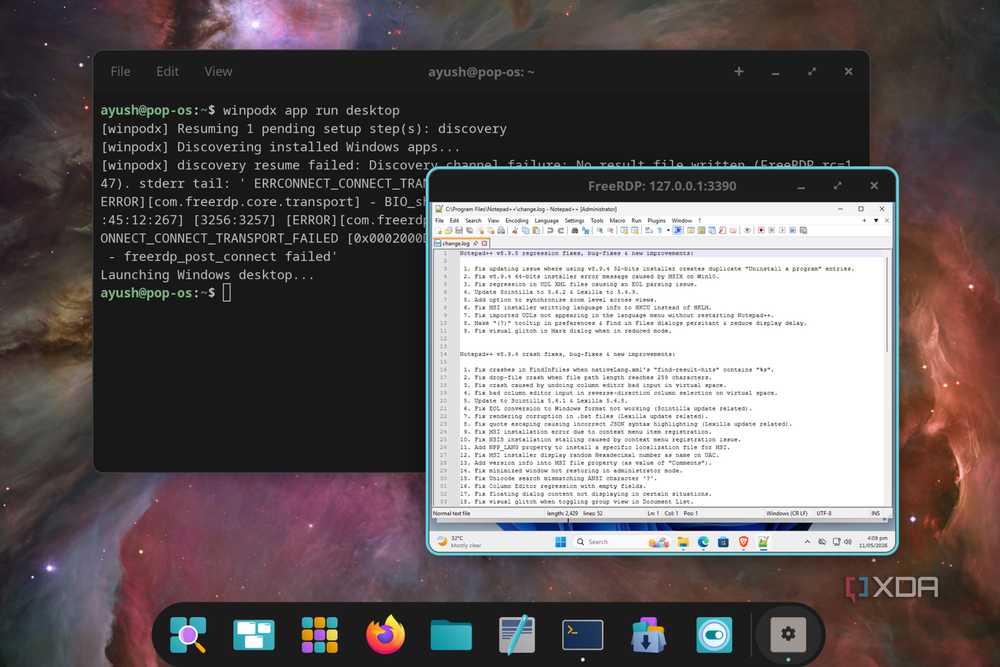Click 'length: 2,429' status bar entry
This screenshot has width=1000, height=667.
(x=562, y=513)
